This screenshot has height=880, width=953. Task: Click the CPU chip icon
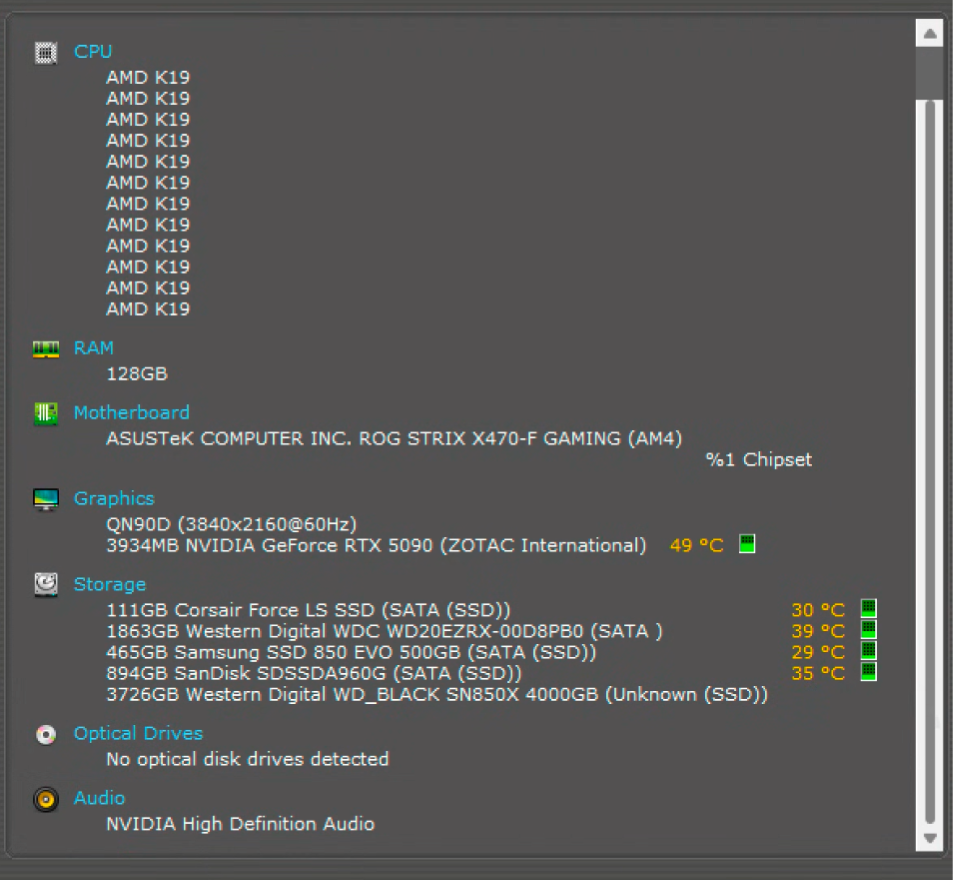[x=46, y=53]
